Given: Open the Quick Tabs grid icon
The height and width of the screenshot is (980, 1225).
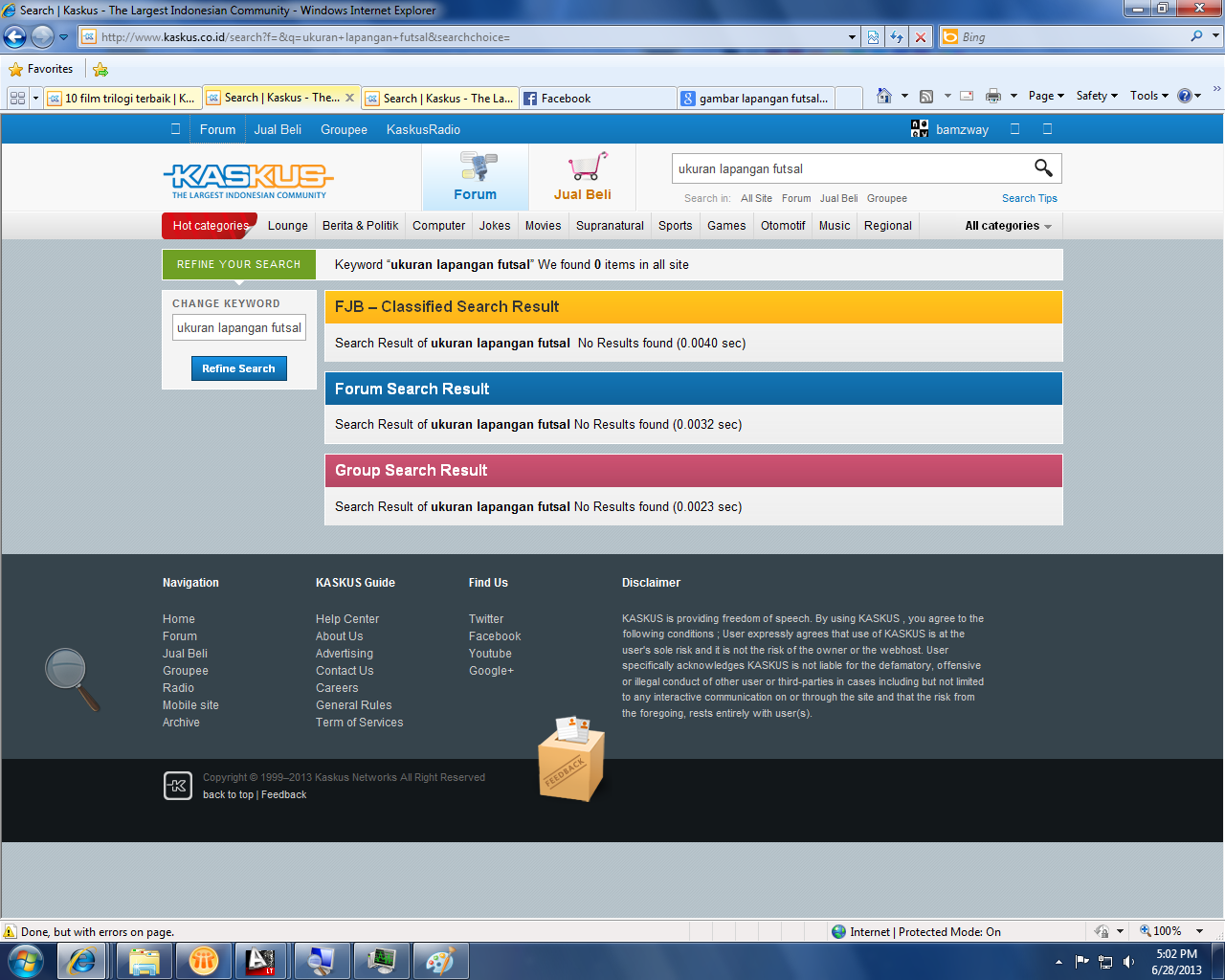Looking at the screenshot, I should 17,98.
